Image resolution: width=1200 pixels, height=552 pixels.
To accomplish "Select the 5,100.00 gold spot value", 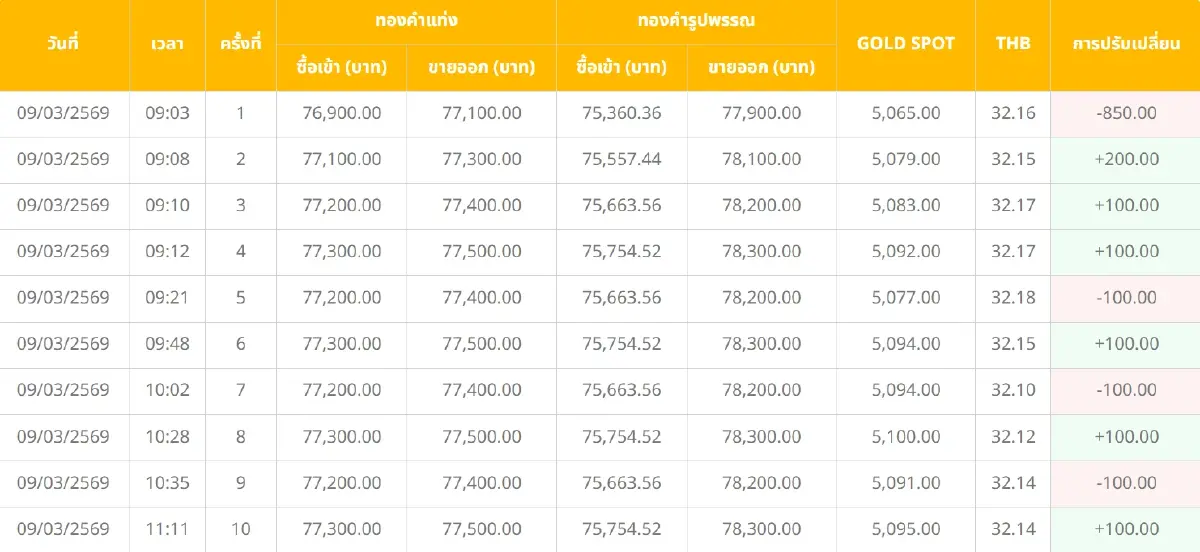I will pyautogui.click(x=906, y=437).
